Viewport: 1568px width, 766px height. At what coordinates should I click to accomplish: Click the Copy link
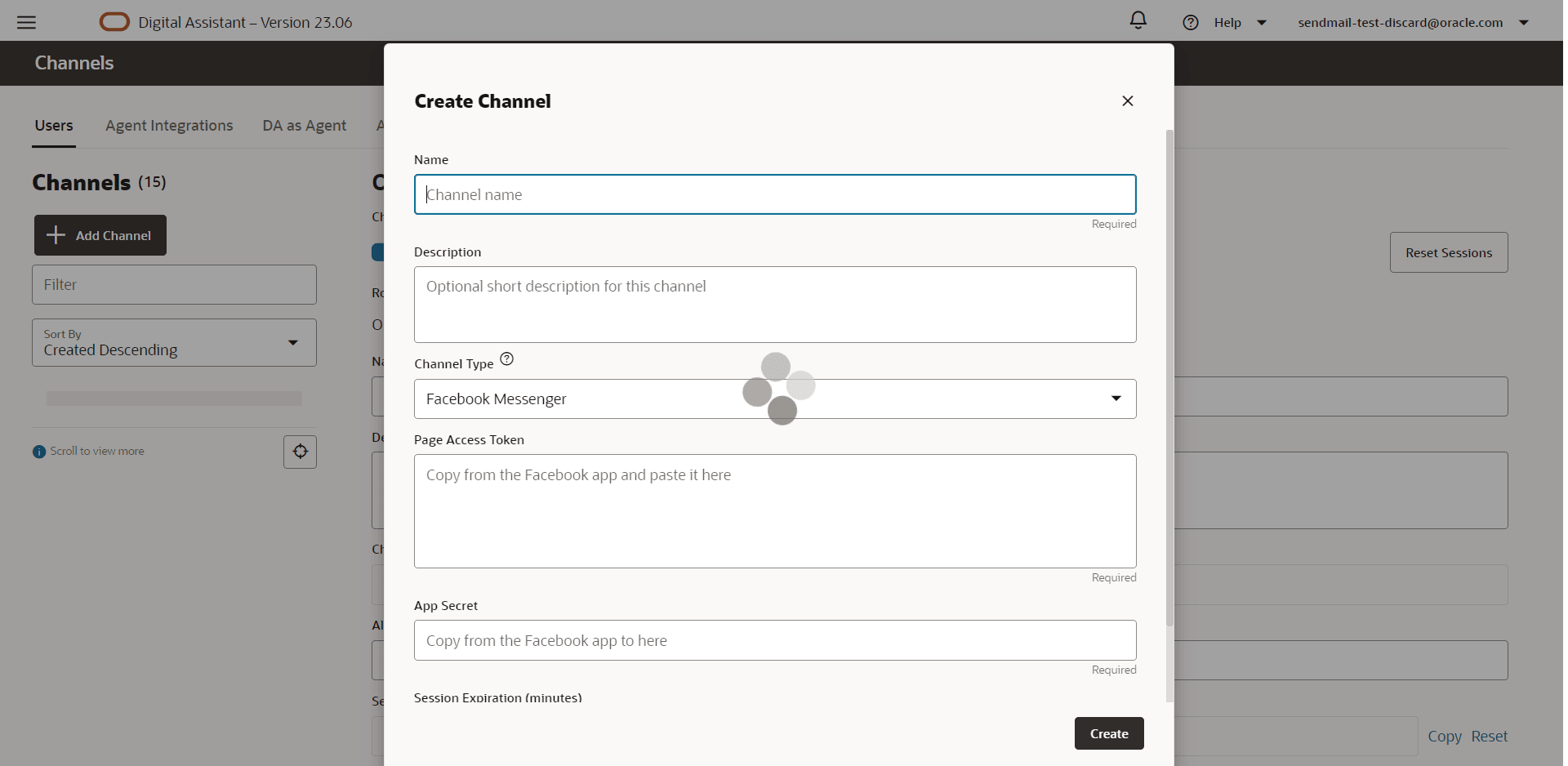pos(1444,737)
